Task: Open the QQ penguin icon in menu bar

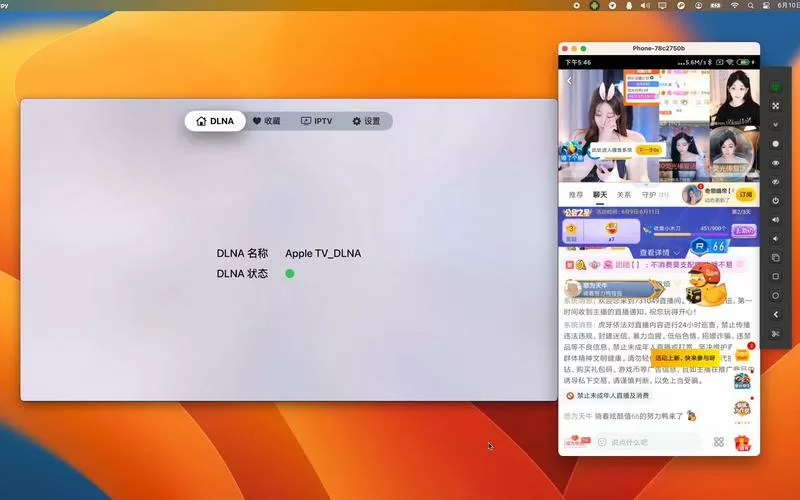Action: coord(629,6)
